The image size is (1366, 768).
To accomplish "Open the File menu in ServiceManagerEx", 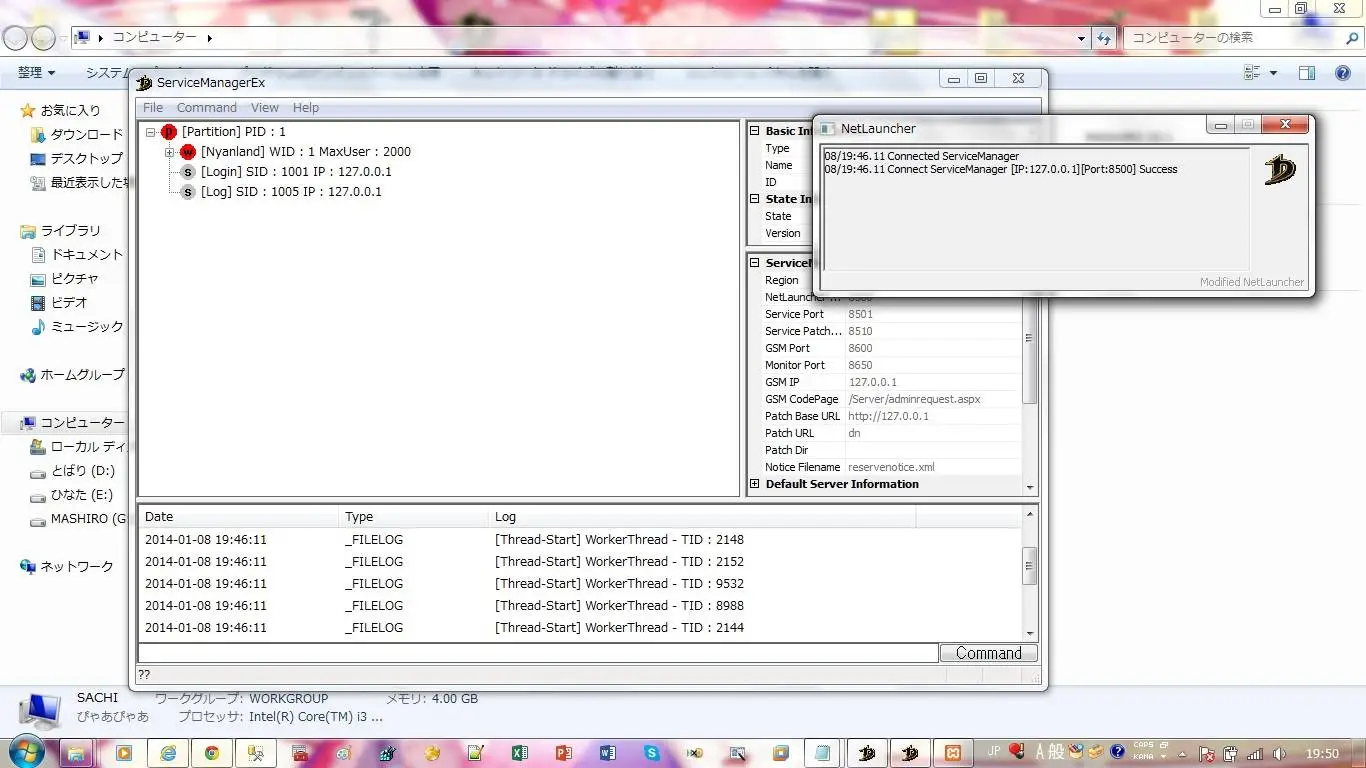I will [153, 108].
